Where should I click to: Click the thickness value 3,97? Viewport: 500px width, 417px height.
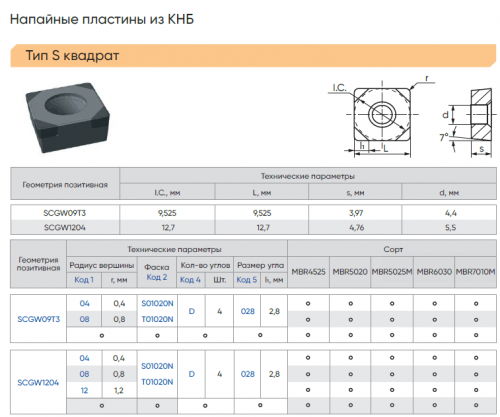pyautogui.click(x=356, y=213)
